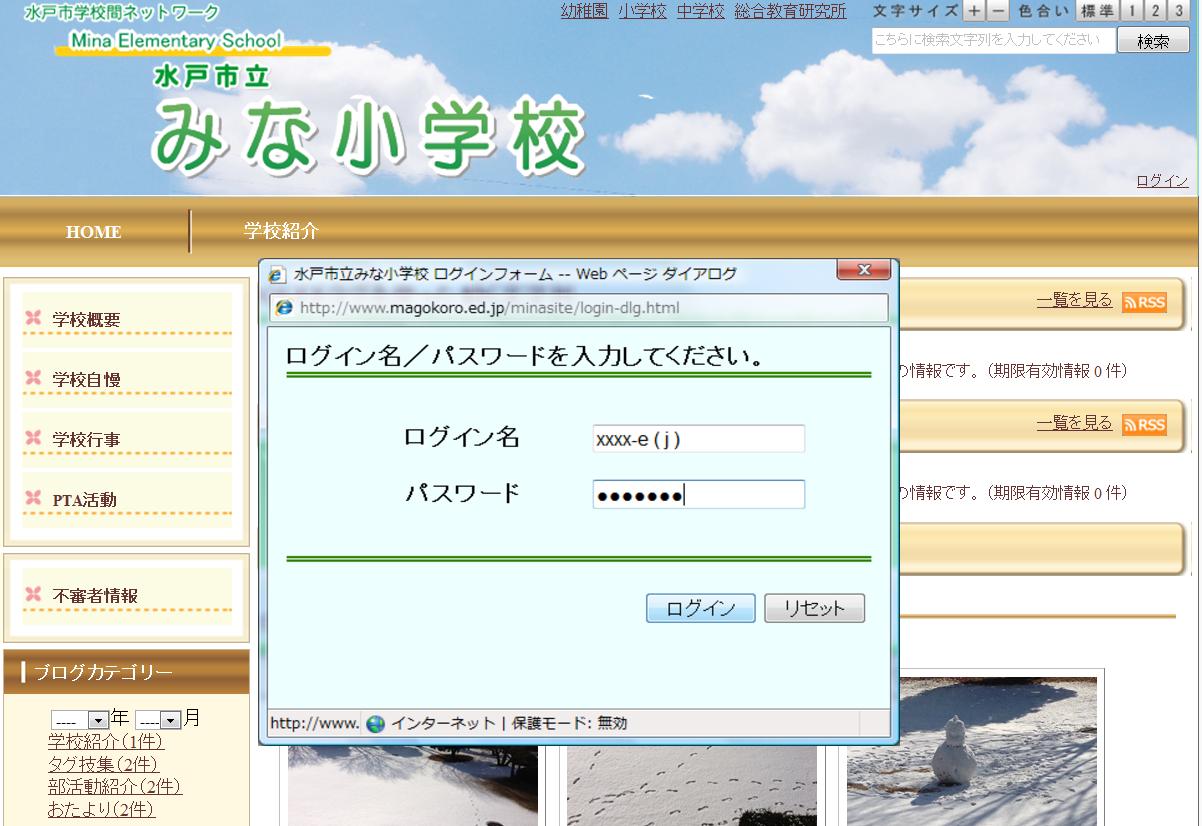This screenshot has width=1202, height=826.
Task: Open the year dropdown in blog categories
Action: click(x=80, y=719)
